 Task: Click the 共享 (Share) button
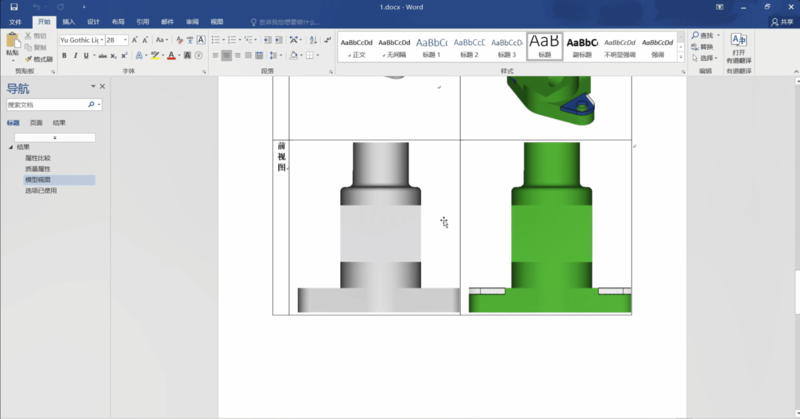tap(780, 20)
